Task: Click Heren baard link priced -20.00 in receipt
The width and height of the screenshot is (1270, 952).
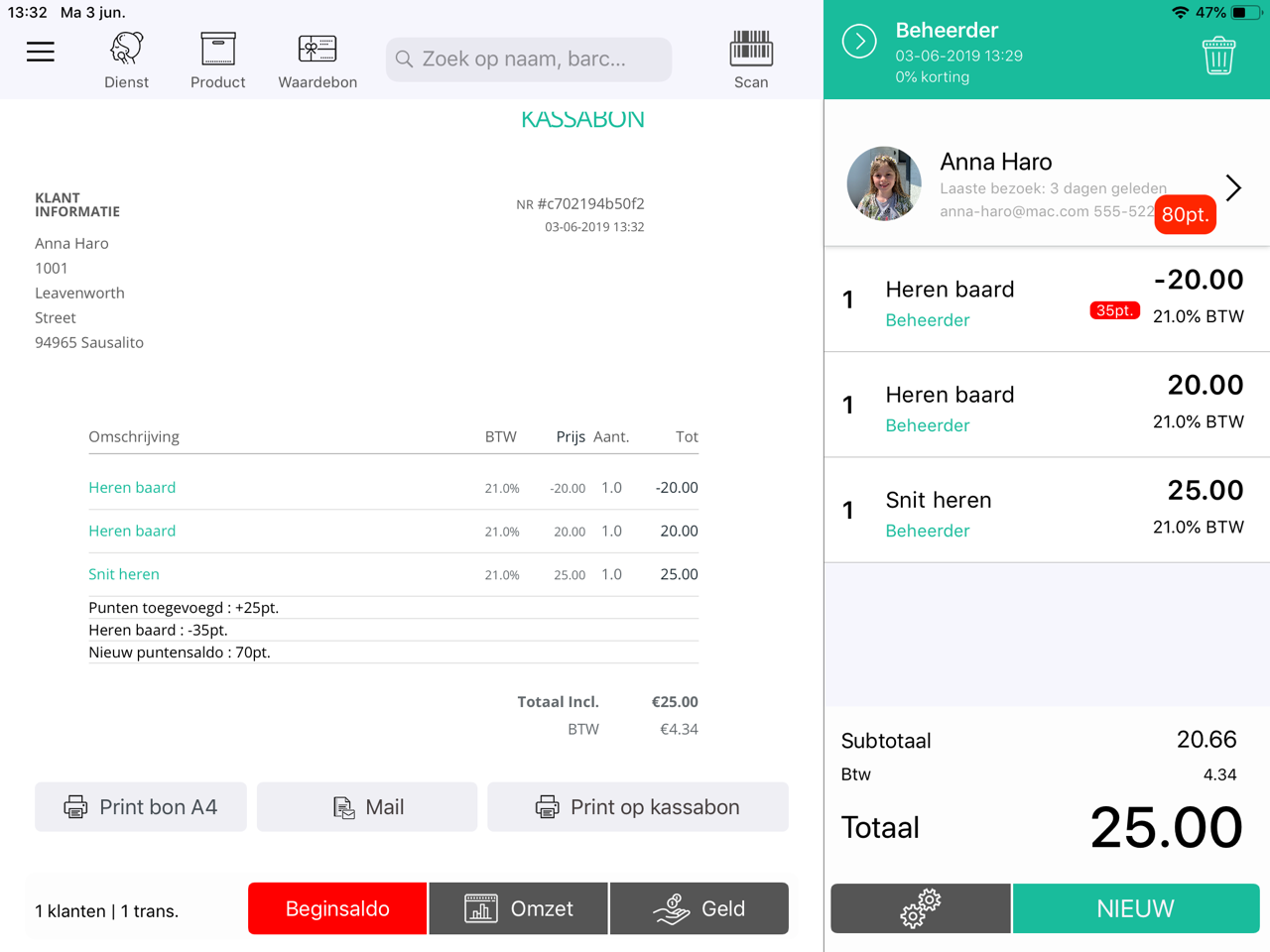Action: 132,488
